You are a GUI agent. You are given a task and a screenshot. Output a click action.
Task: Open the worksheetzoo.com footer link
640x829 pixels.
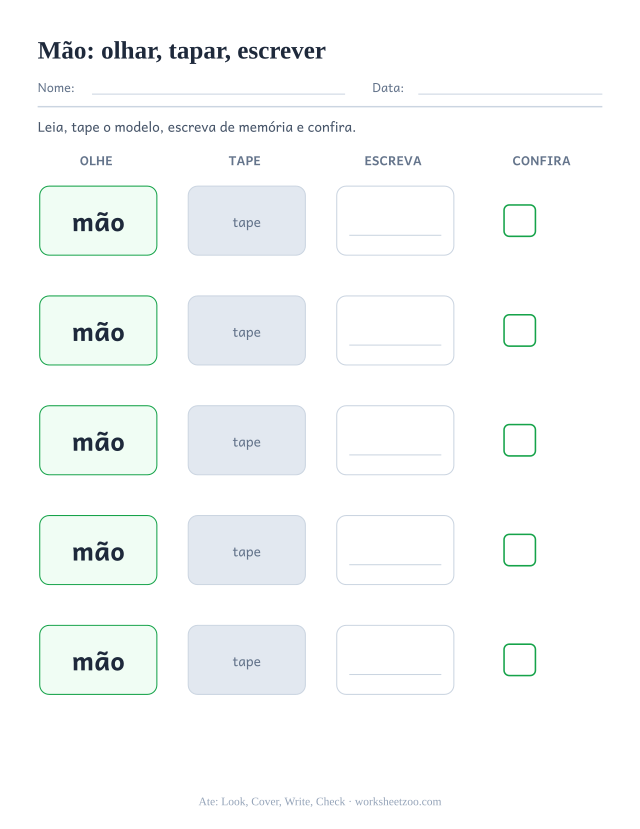398,802
